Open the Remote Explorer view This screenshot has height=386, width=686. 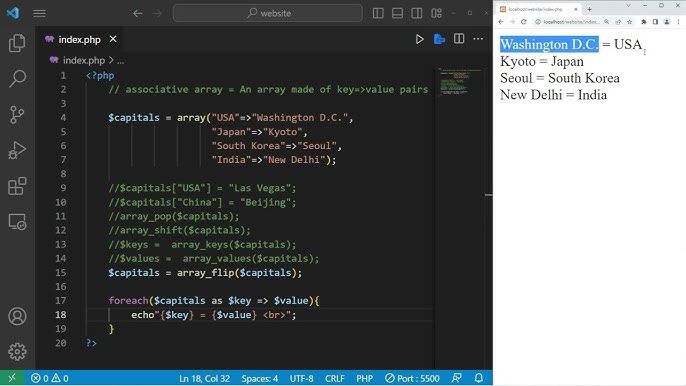[x=17, y=222]
